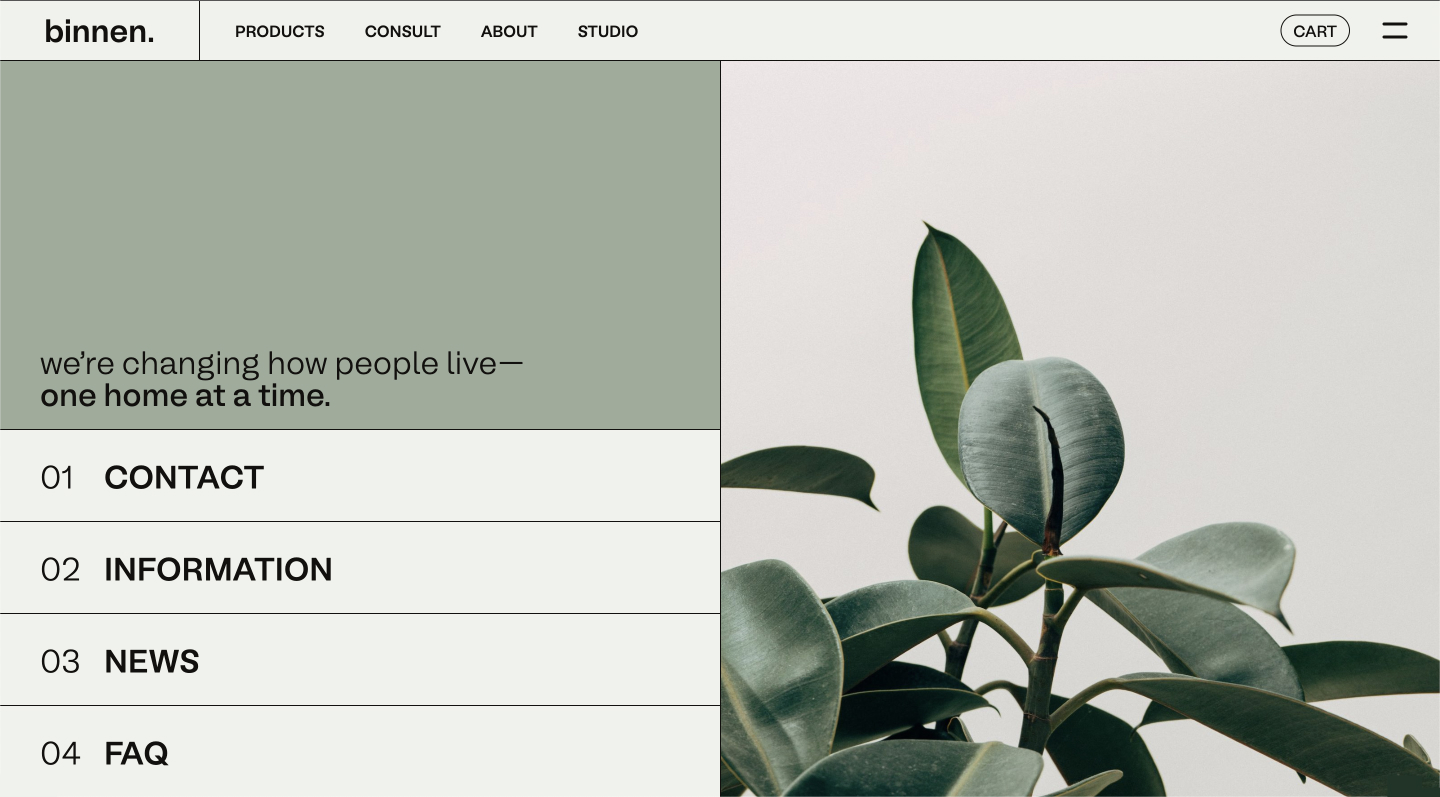This screenshot has height=797, width=1440.
Task: Click the rubber plant photo
Action: point(1080,429)
